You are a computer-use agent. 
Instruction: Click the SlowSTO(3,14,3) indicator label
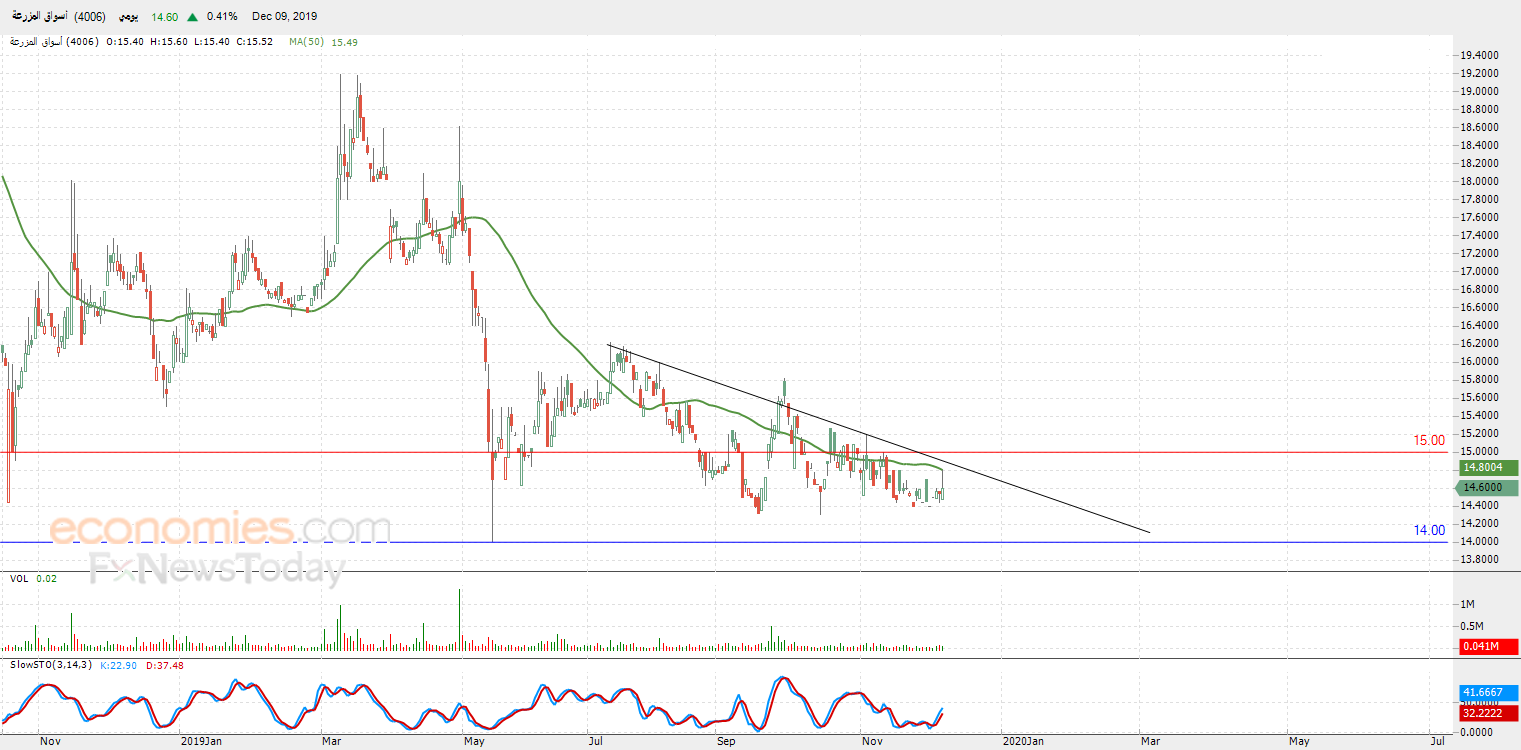tap(49, 665)
